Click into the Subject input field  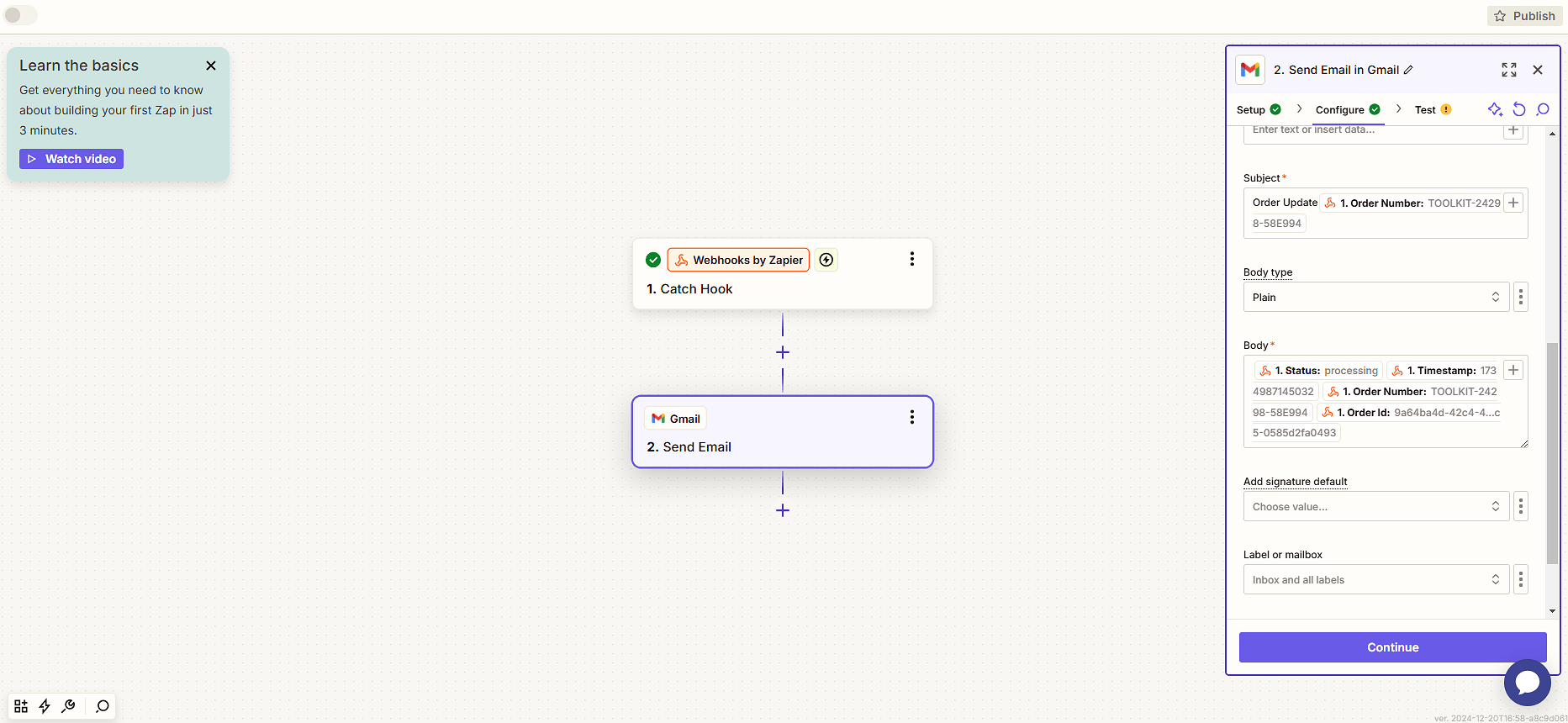point(1386,214)
